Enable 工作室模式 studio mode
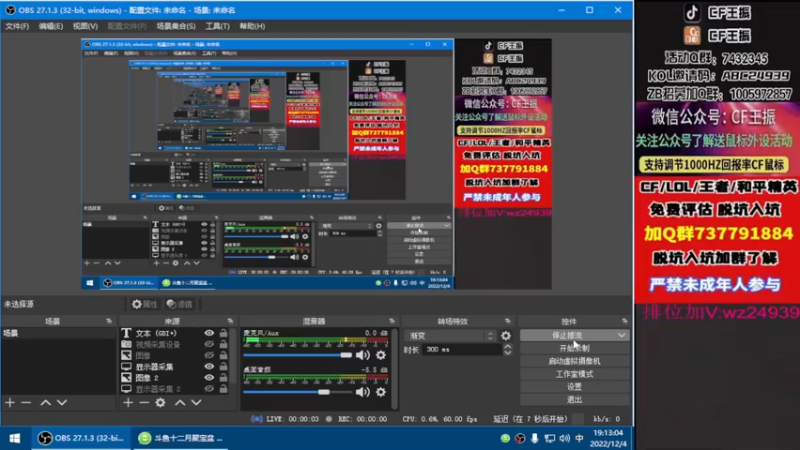 pos(574,374)
